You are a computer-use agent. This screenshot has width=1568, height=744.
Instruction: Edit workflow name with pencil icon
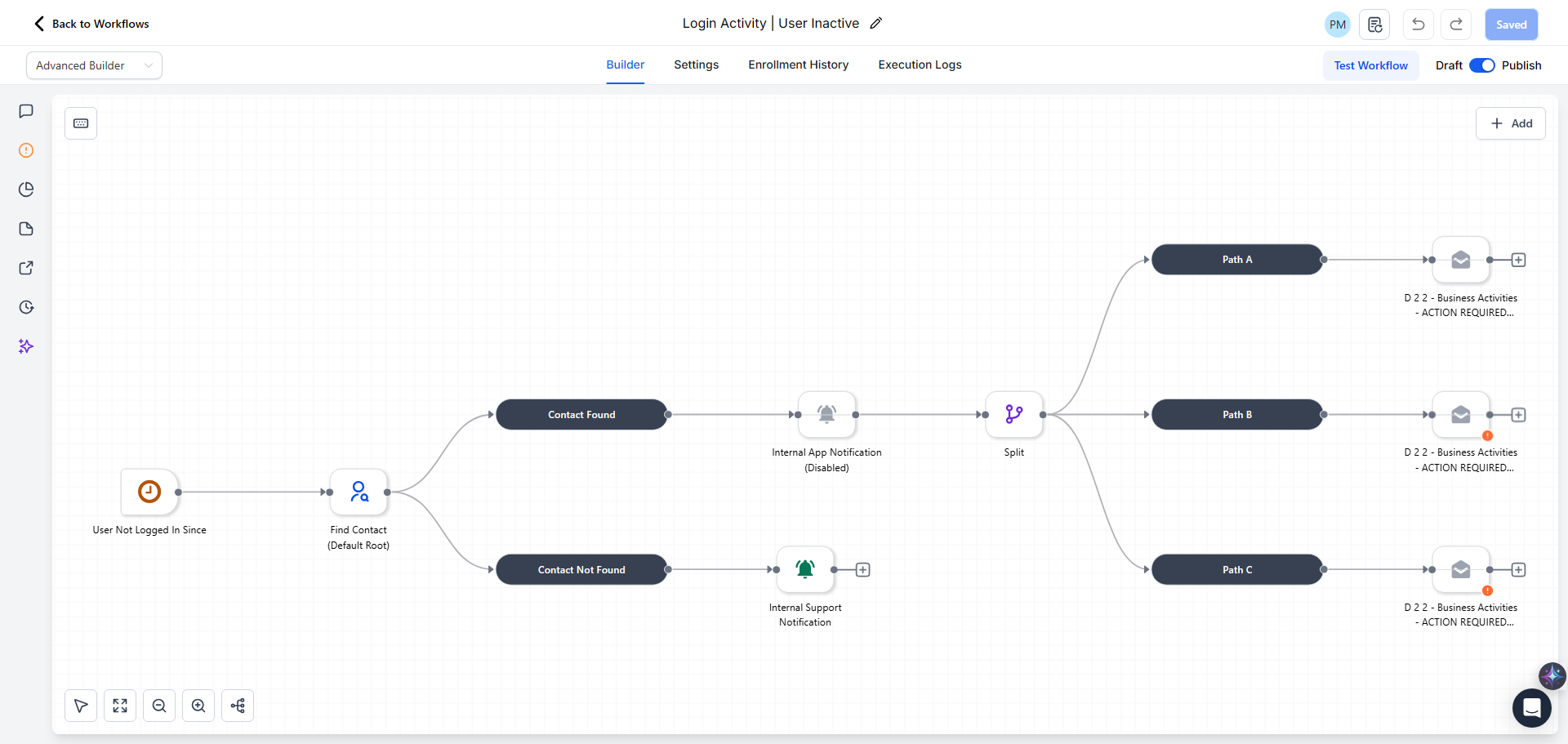coord(876,24)
